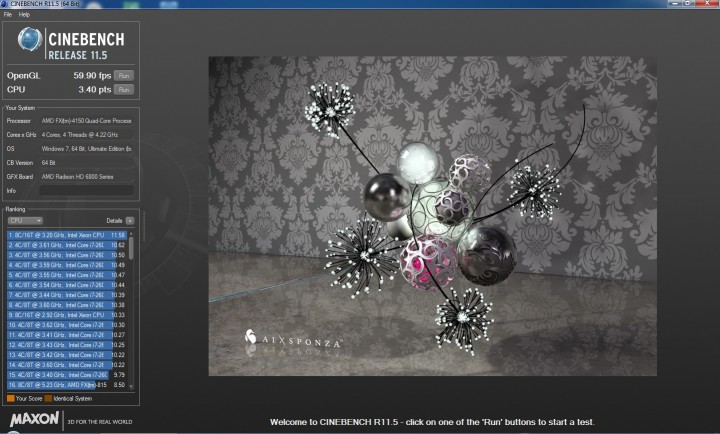Select rank 13 entry at 3.42 GHz
720x434 pixels.
(67, 355)
